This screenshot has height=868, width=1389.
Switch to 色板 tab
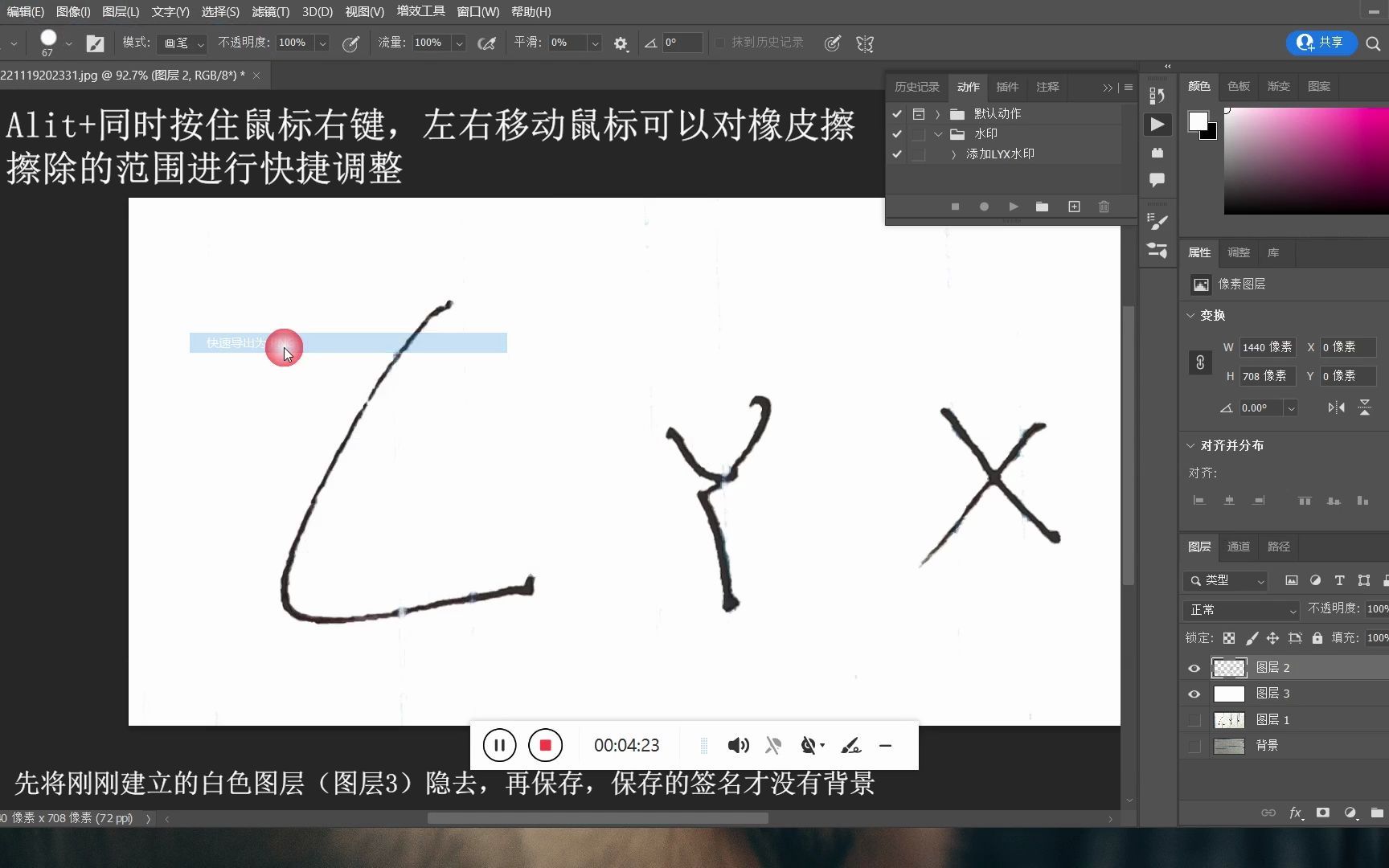[1238, 86]
